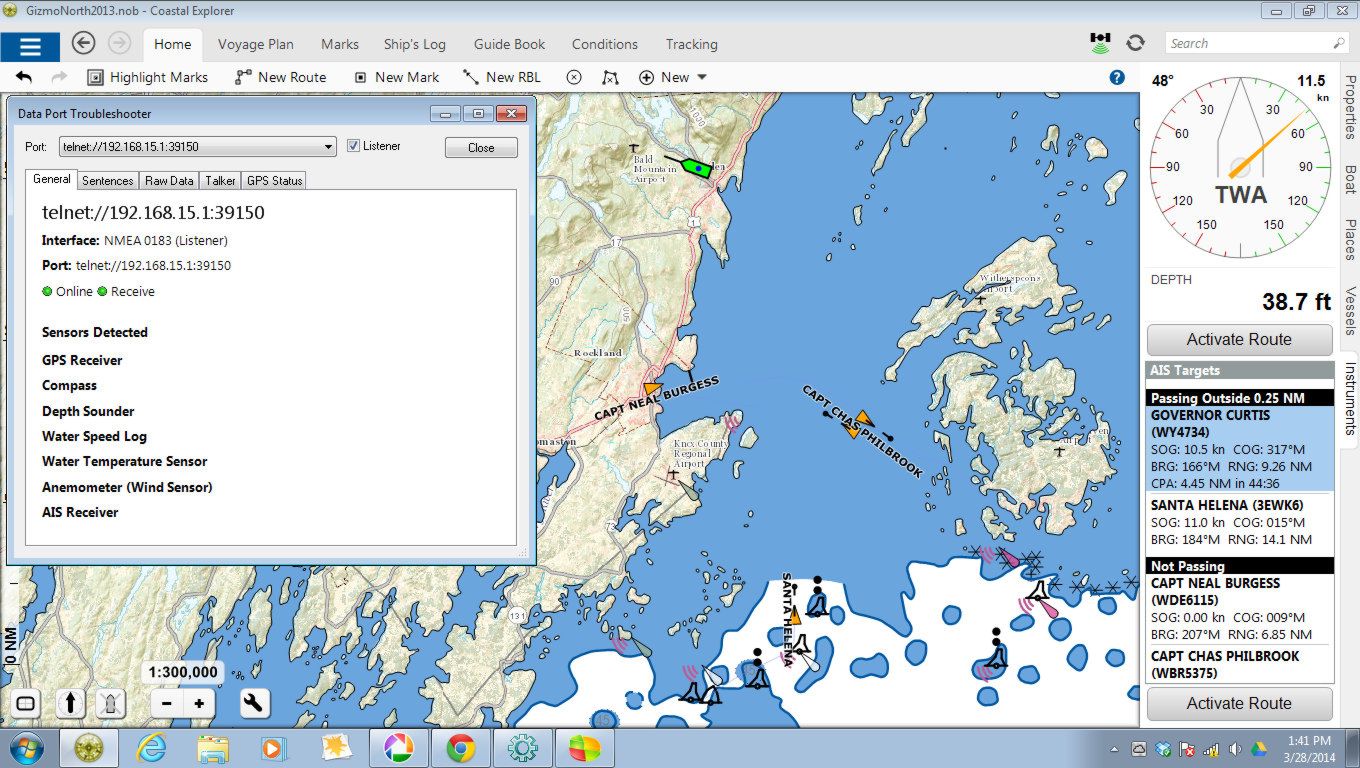Open the blue hamburger main menu
This screenshot has height=768, width=1360.
[x=30, y=46]
